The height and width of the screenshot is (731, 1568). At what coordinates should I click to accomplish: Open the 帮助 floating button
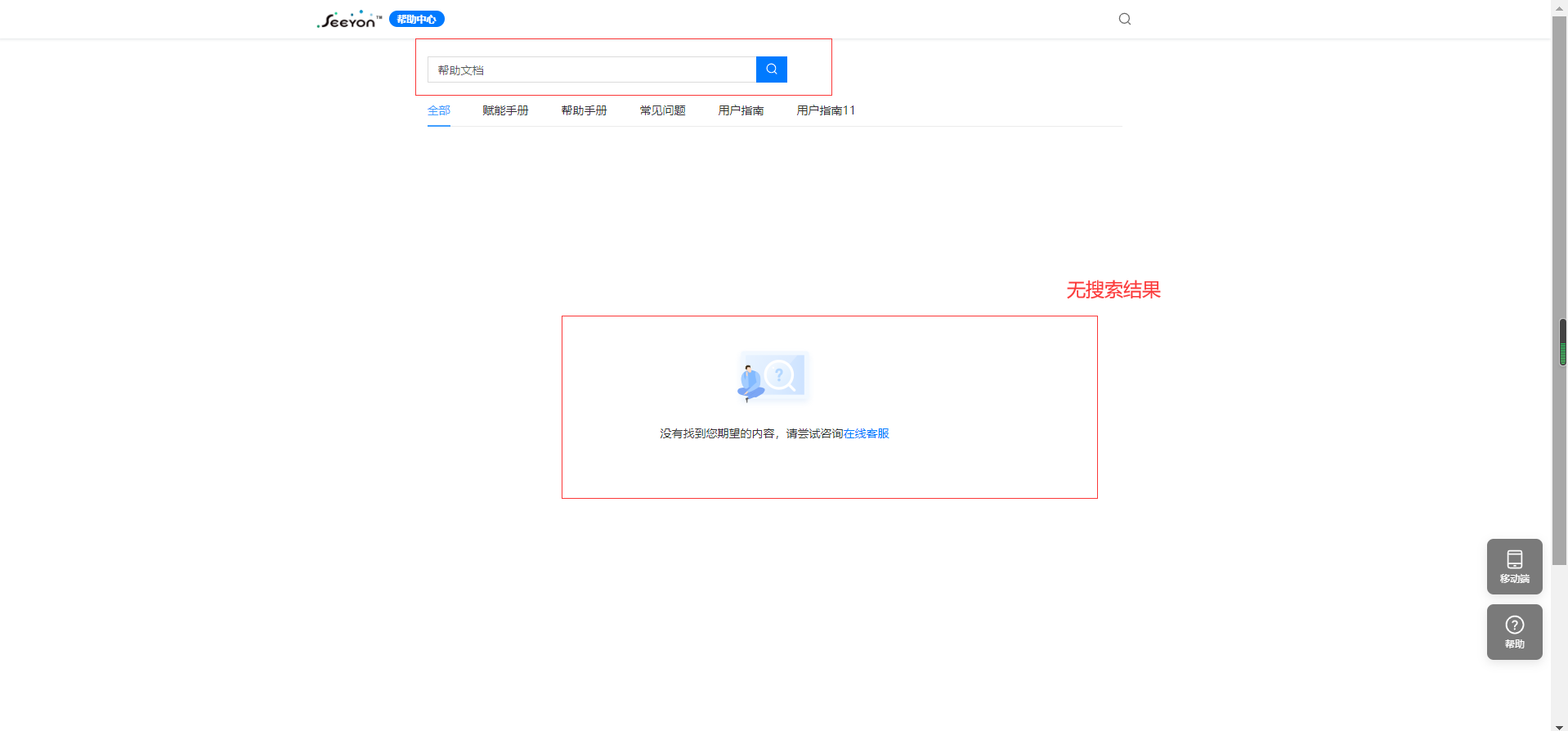pos(1514,632)
